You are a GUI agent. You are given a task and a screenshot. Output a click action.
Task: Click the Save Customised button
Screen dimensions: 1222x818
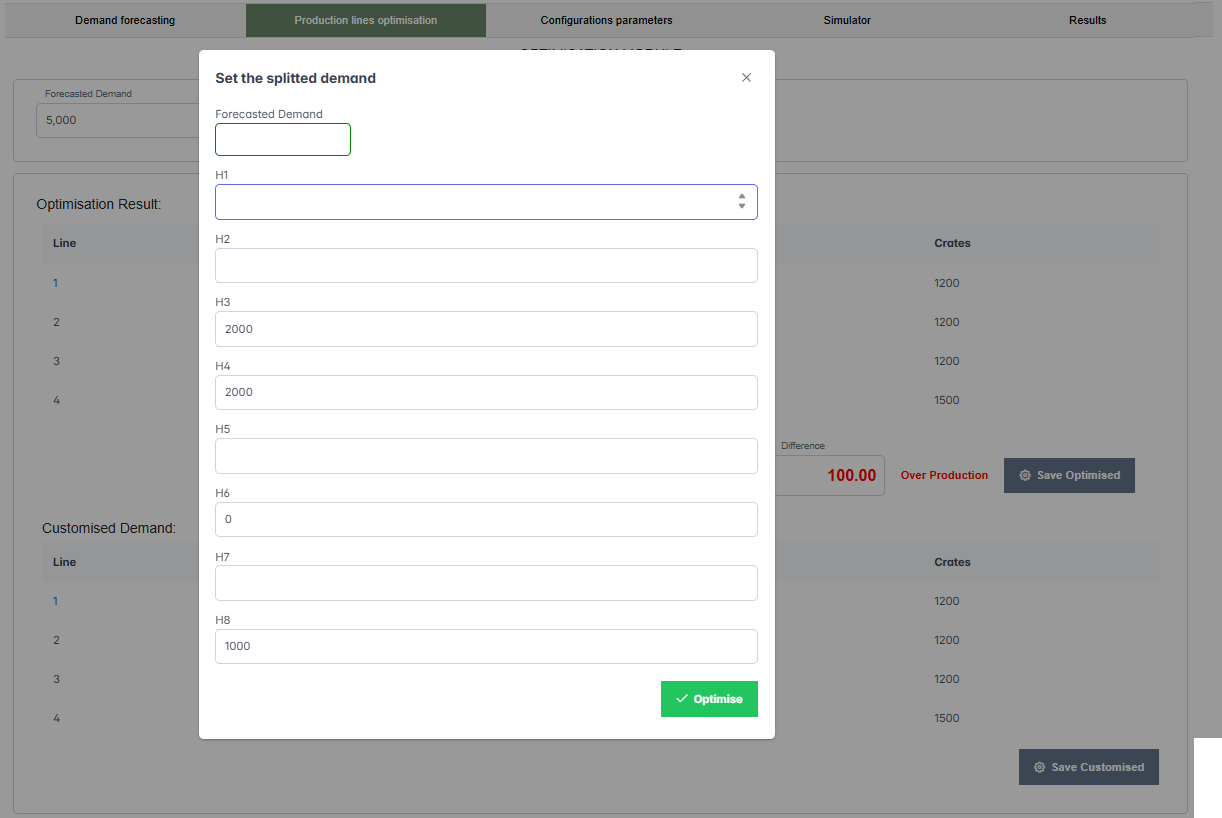click(1088, 767)
